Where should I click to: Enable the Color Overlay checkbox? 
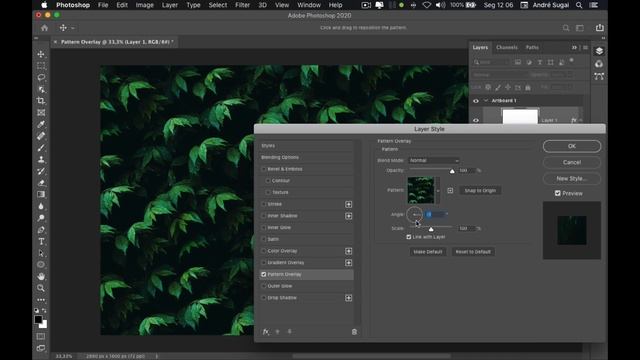(264, 251)
